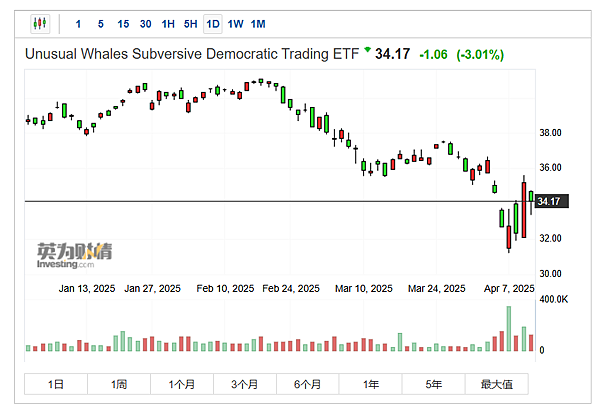Click the 400.0K volume axis label
Viewport: 600px width, 413px height.
[x=553, y=299]
